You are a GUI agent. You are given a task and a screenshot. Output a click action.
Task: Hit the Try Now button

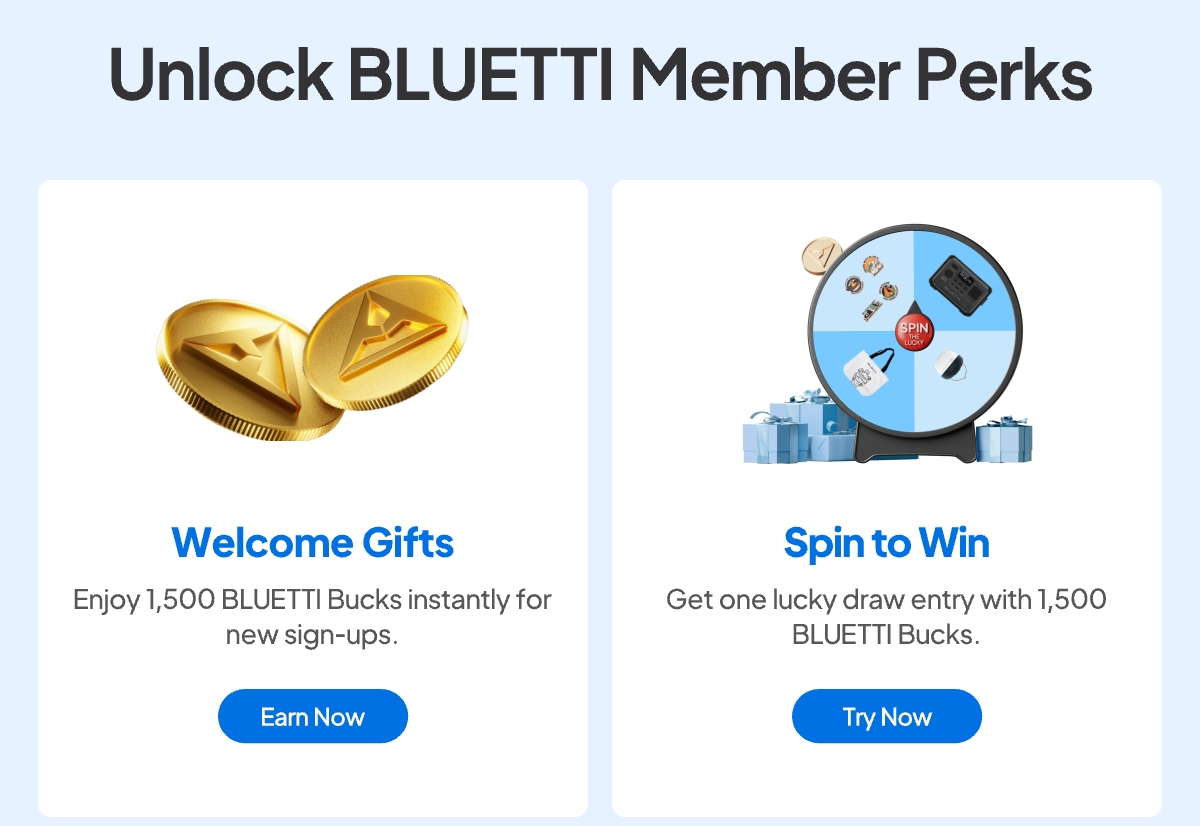pos(887,716)
